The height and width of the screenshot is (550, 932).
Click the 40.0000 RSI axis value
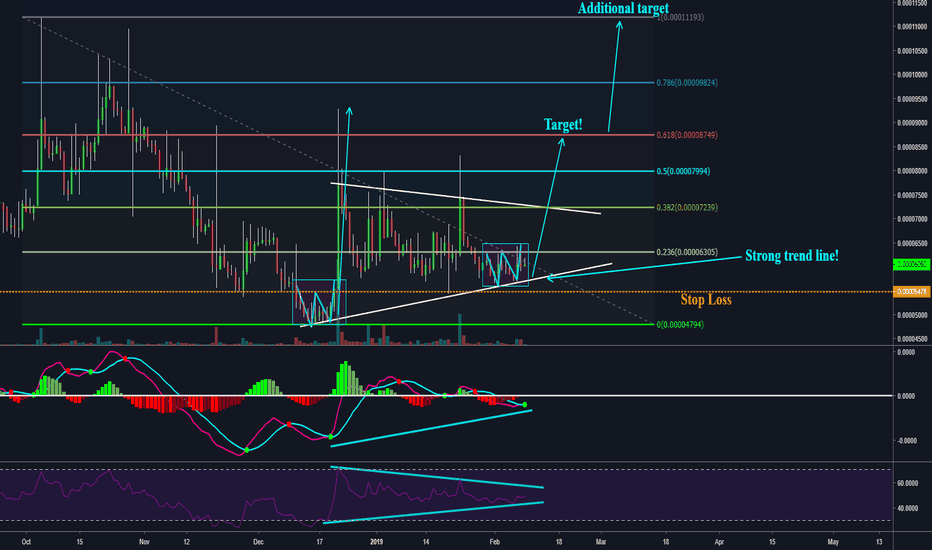pyautogui.click(x=908, y=508)
